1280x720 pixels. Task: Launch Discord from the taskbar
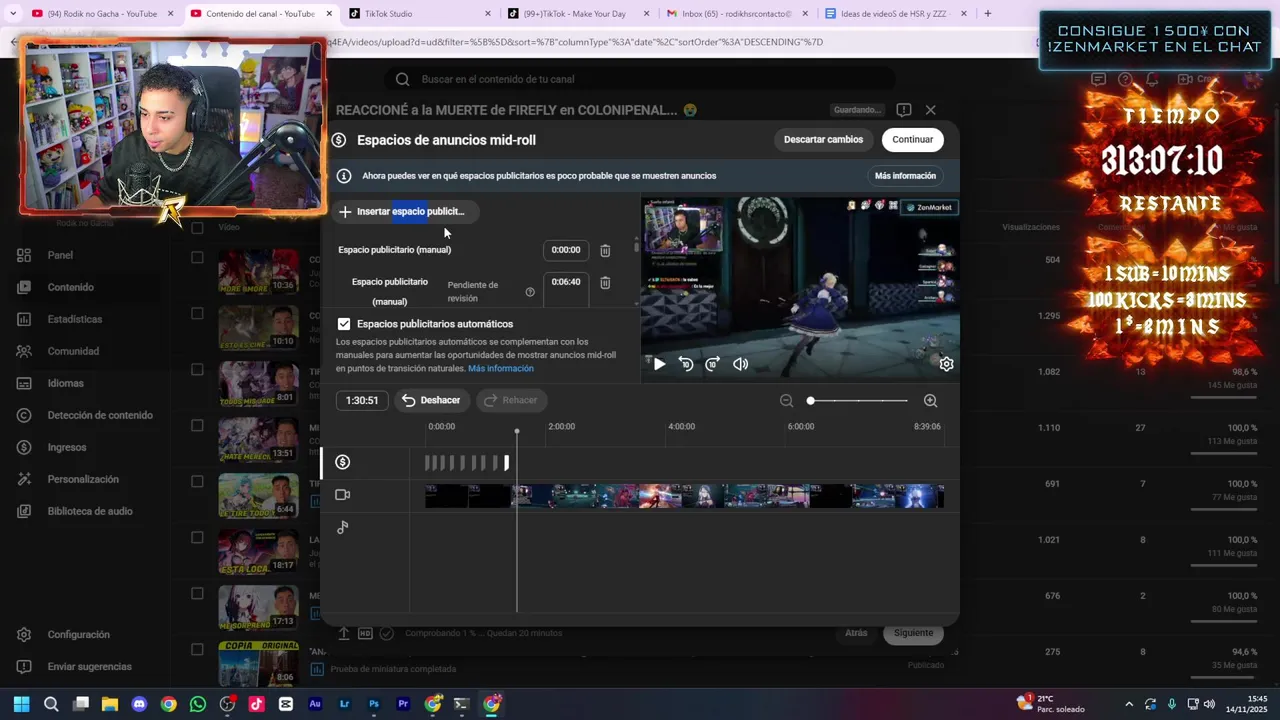coord(139,704)
